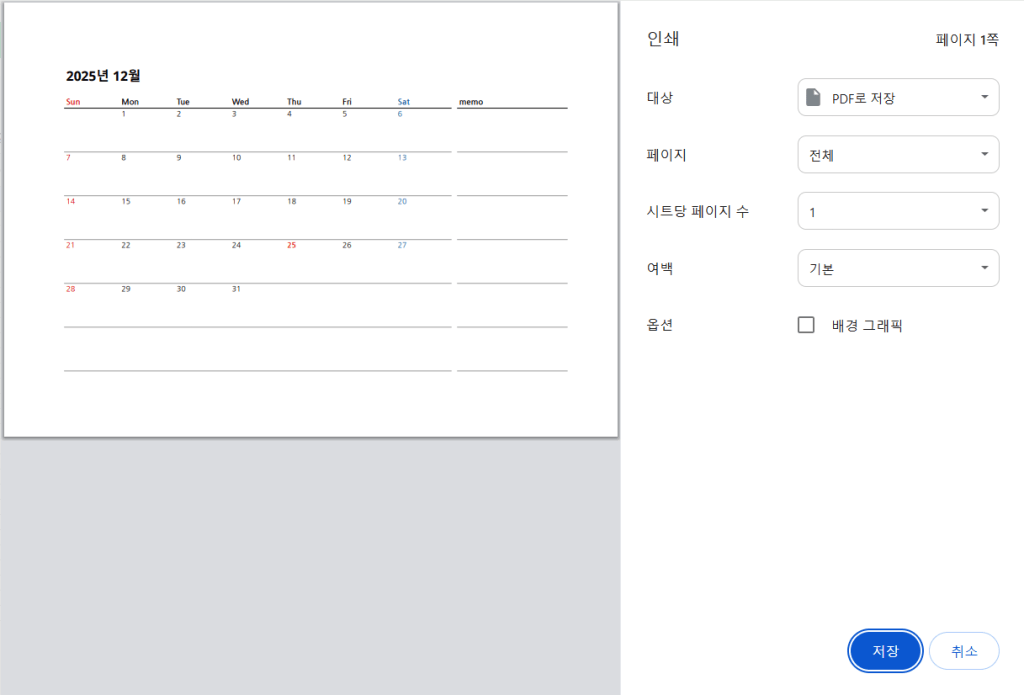Click the 인쇄 print dialog heading

[x=664, y=39]
